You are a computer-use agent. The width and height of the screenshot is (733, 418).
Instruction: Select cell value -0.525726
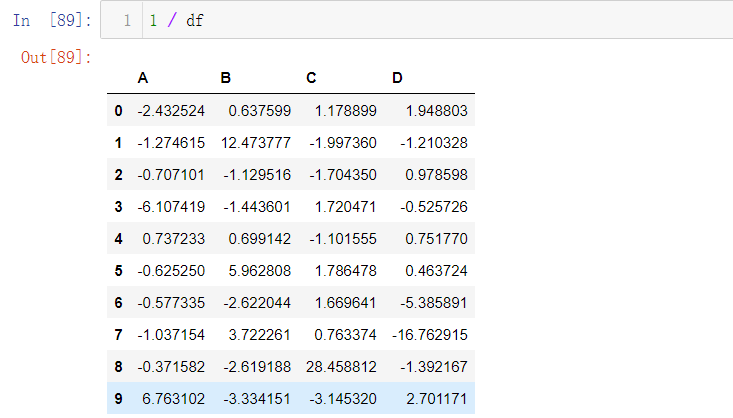433,207
